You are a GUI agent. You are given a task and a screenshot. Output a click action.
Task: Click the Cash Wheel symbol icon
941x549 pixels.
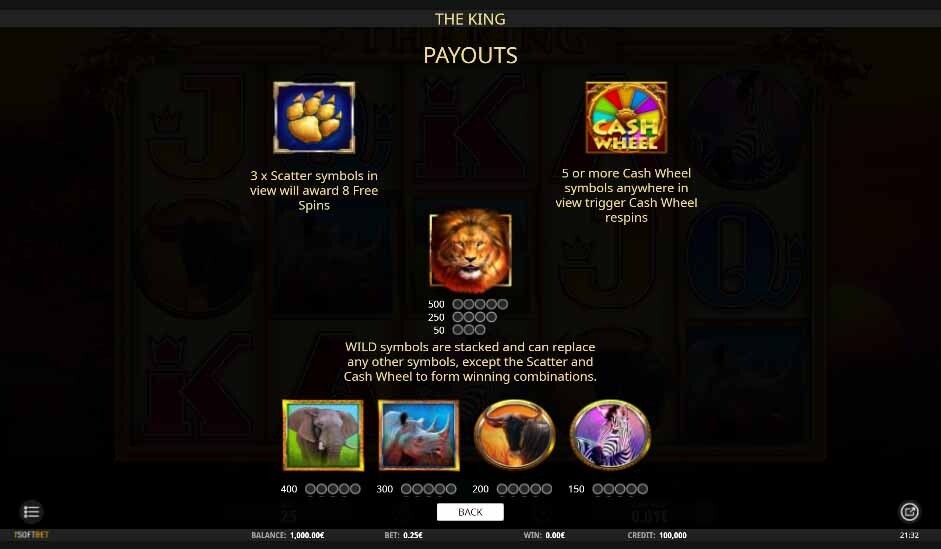[626, 118]
